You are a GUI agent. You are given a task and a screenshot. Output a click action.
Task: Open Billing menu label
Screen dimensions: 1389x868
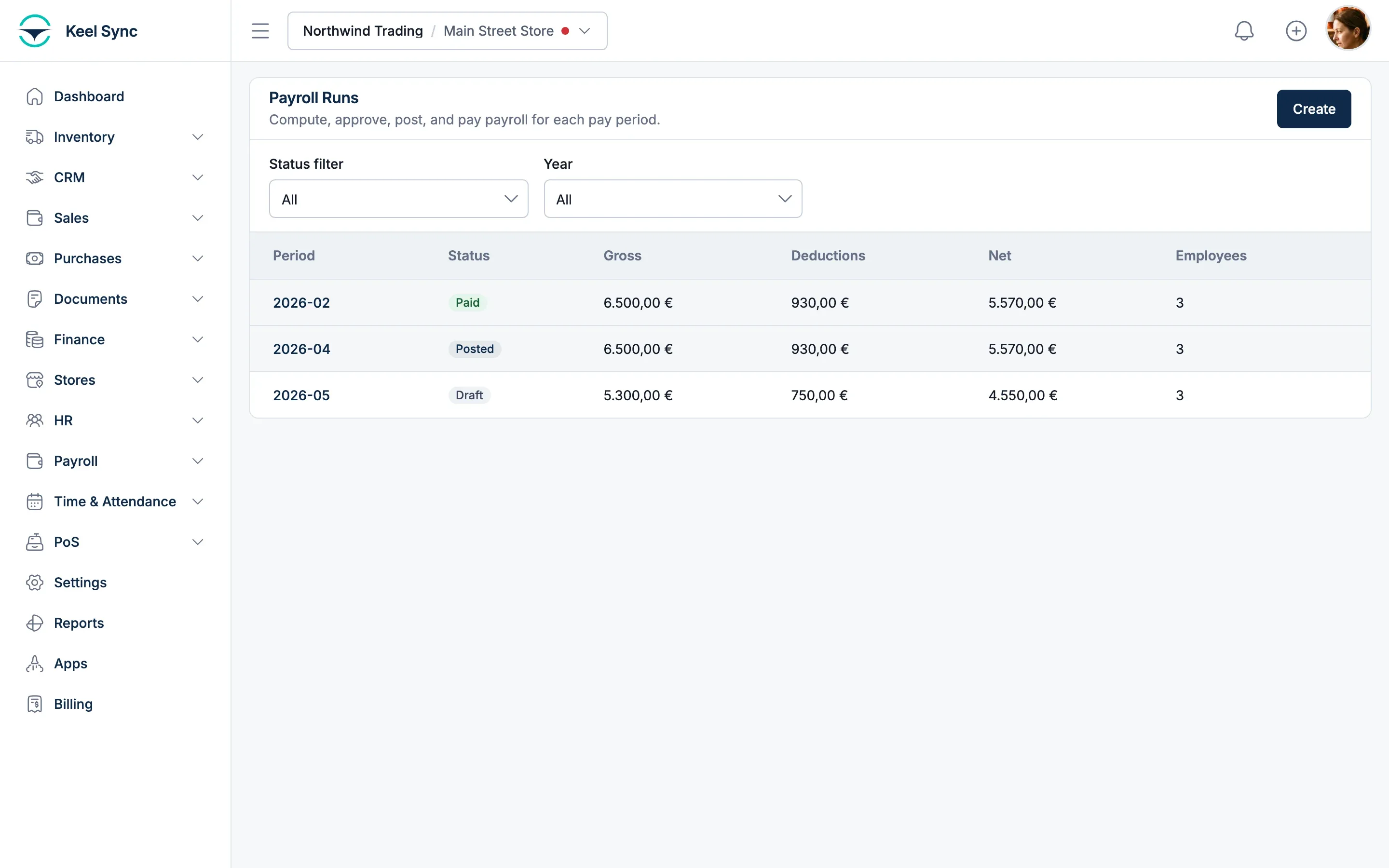coord(73,704)
